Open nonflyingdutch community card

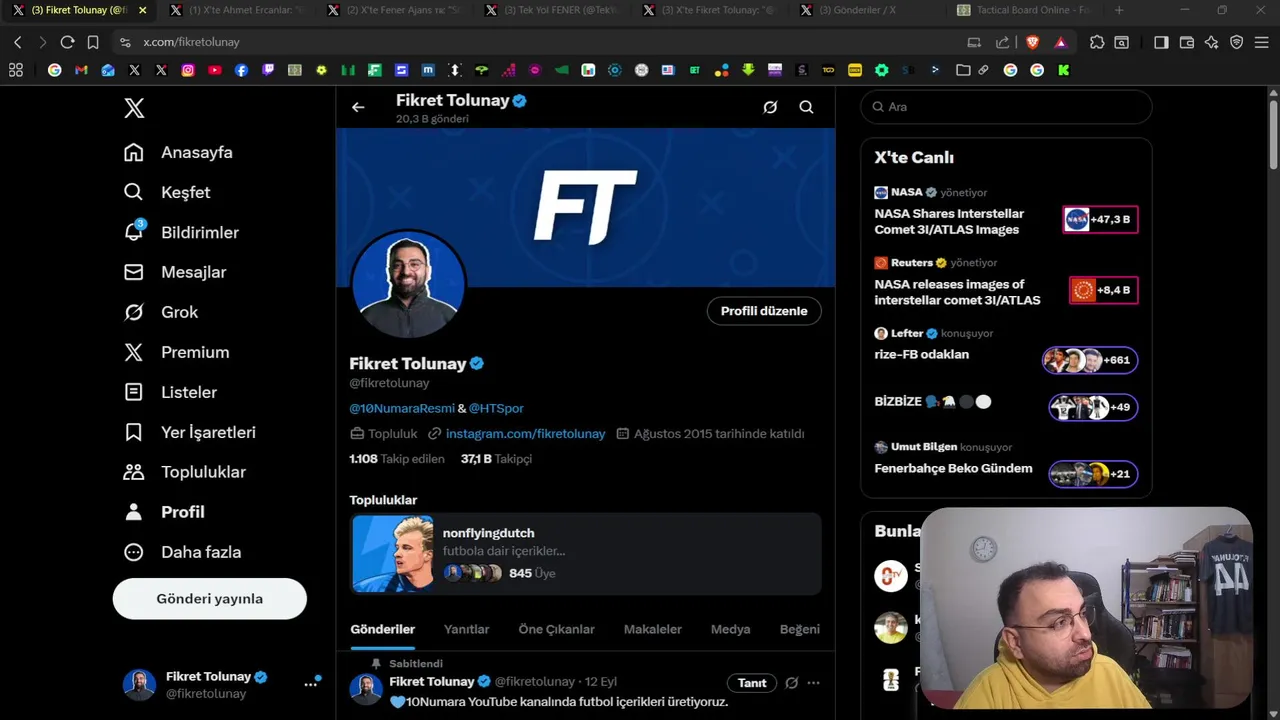coord(585,553)
